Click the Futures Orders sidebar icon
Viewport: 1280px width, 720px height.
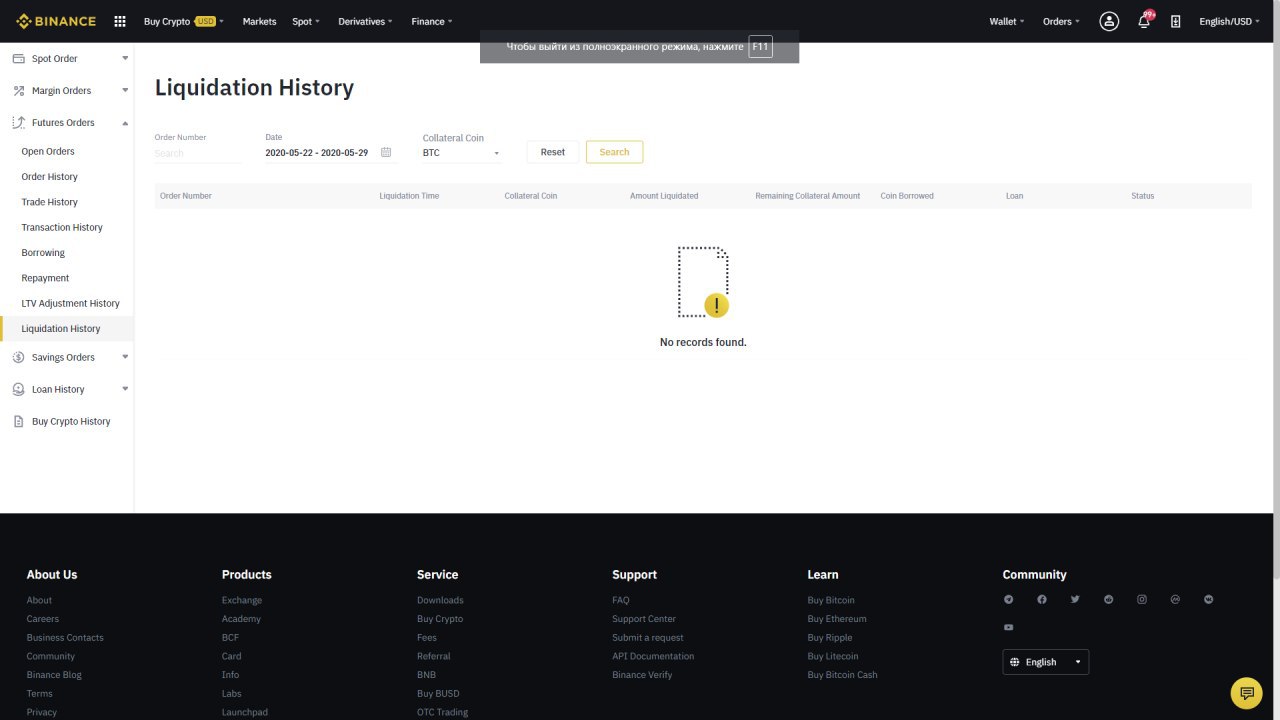[18, 122]
